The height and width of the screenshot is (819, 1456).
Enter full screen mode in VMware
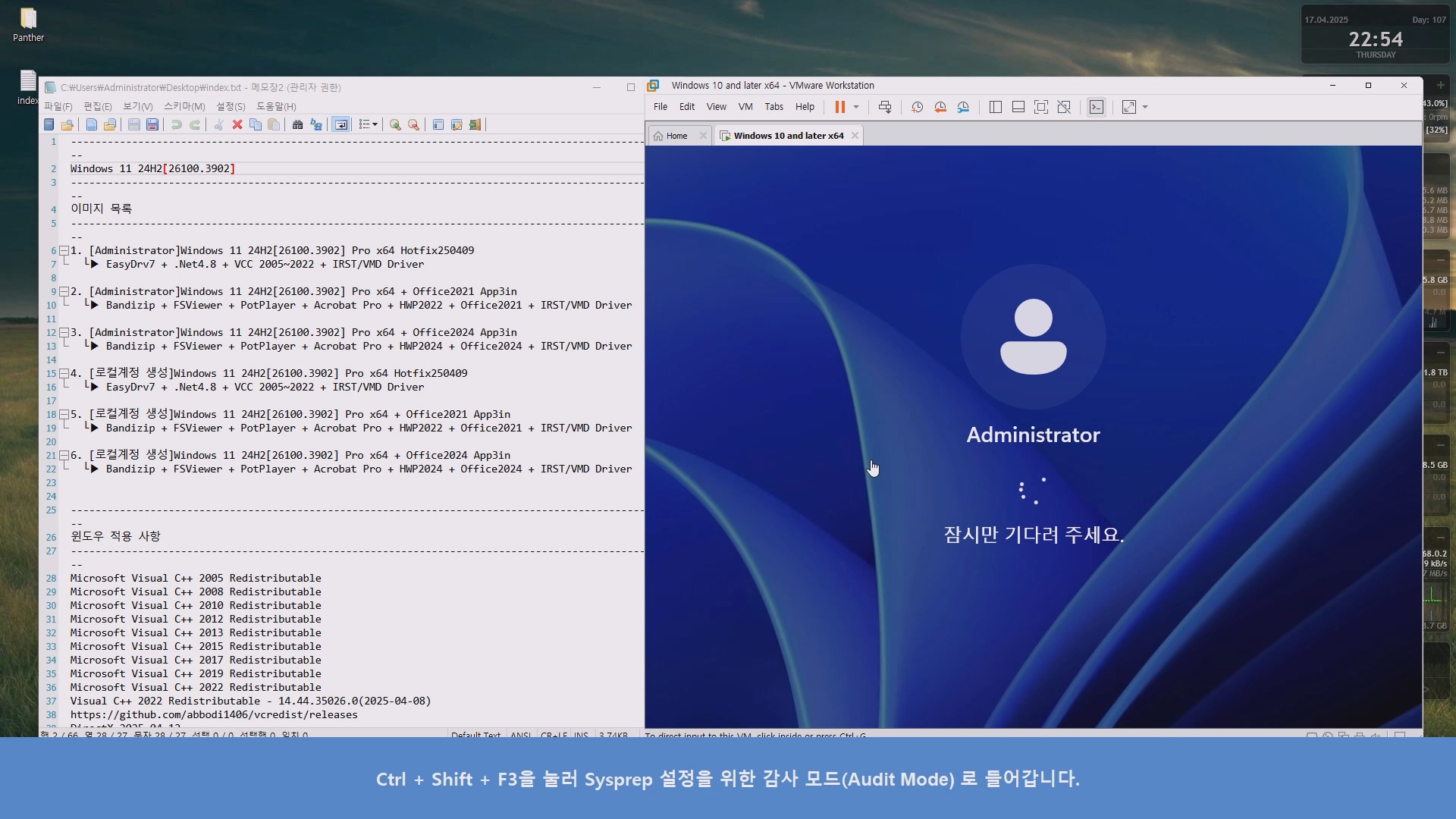coord(1041,107)
